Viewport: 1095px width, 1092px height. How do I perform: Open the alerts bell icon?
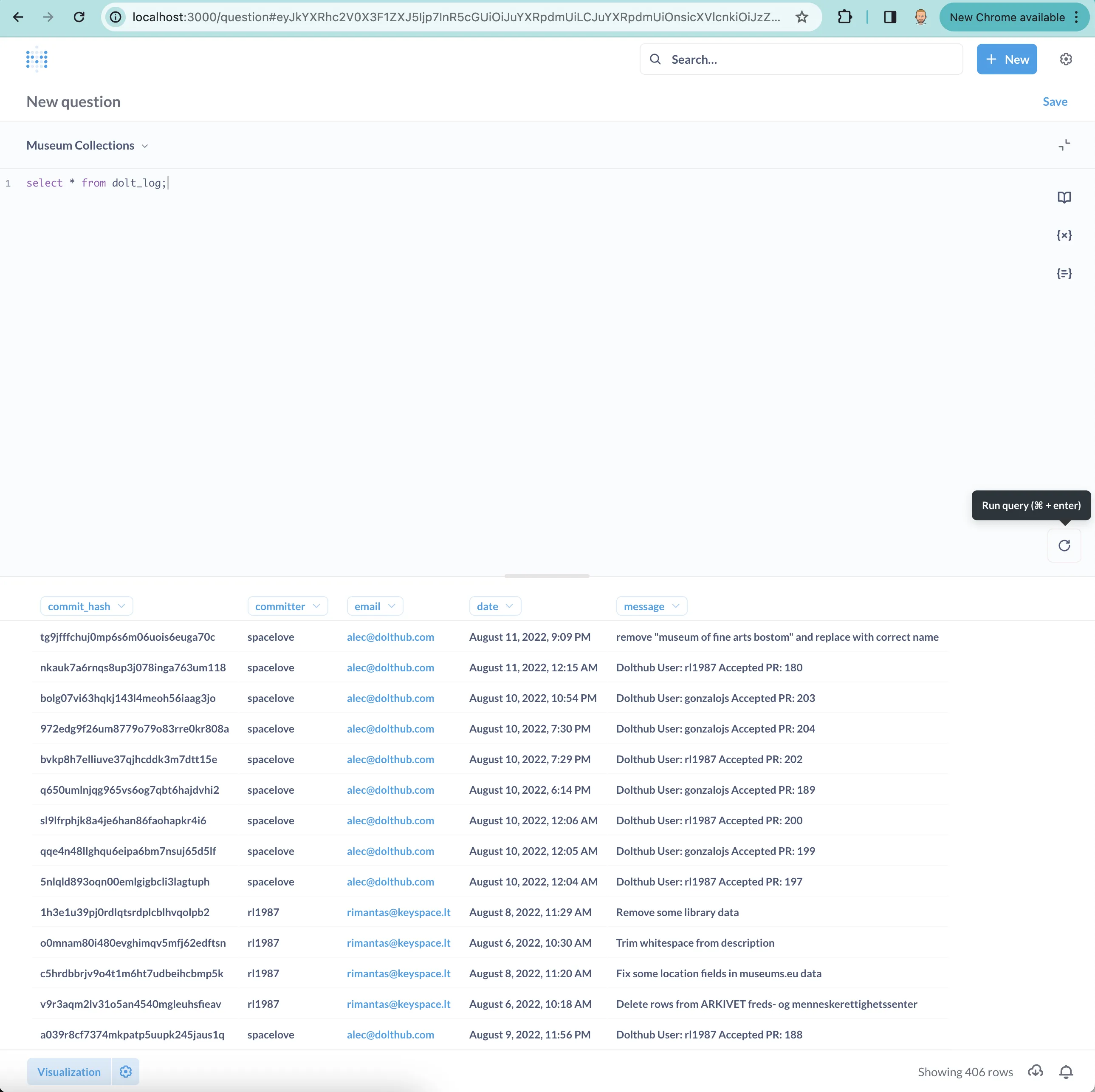pos(1066,1071)
